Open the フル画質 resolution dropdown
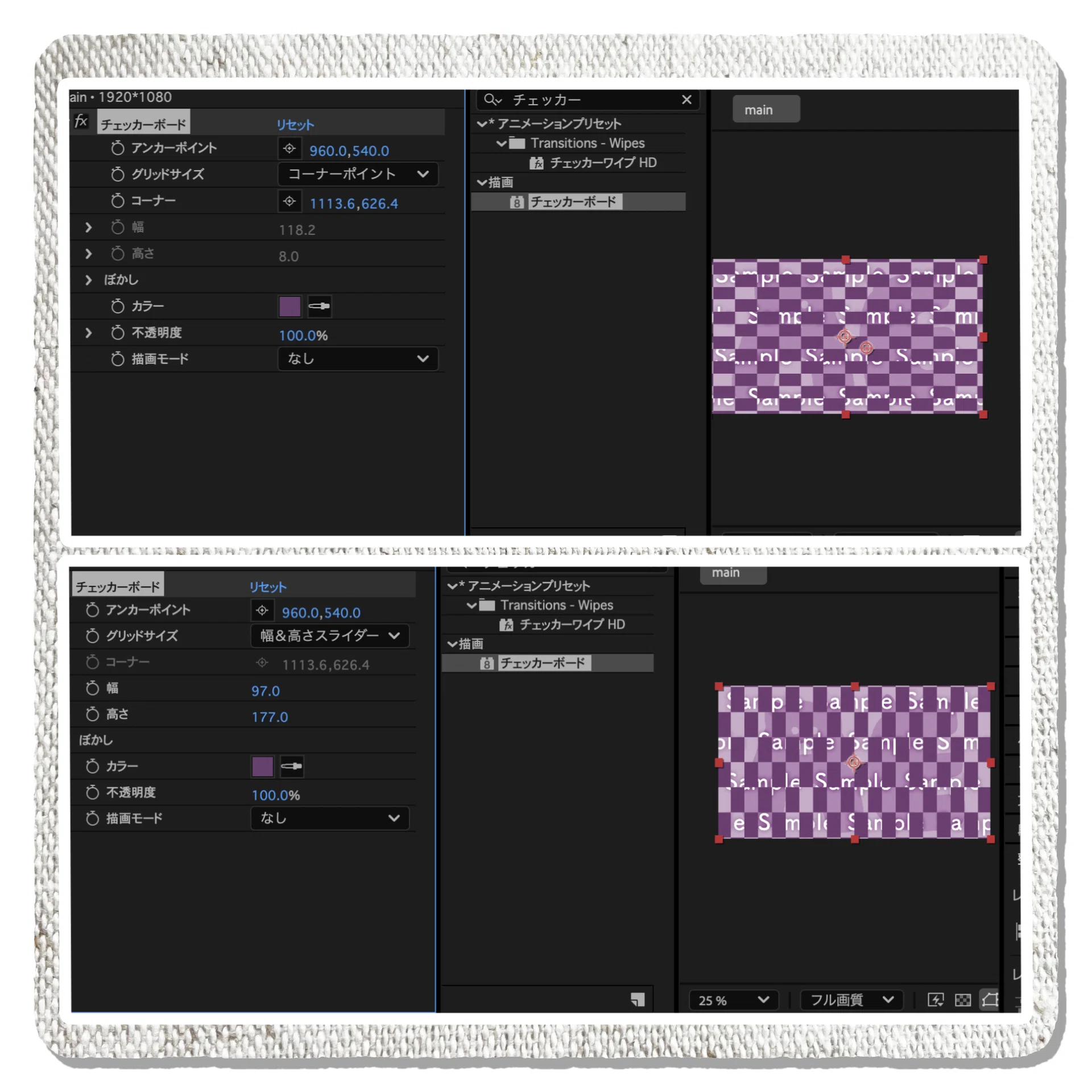 tap(851, 999)
